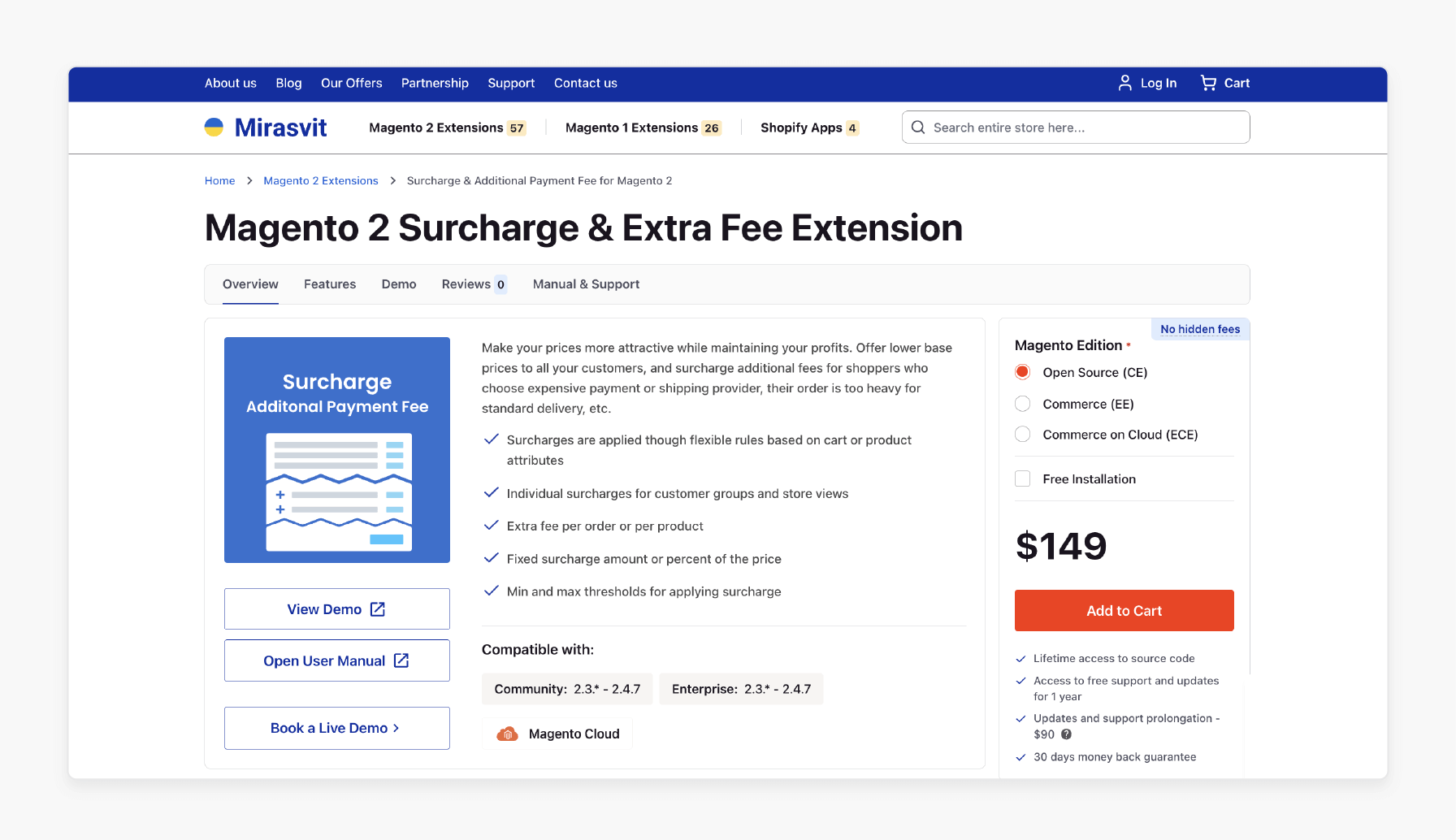Enable the Free Installation checkbox
This screenshot has height=840, width=1456.
pyautogui.click(x=1023, y=479)
